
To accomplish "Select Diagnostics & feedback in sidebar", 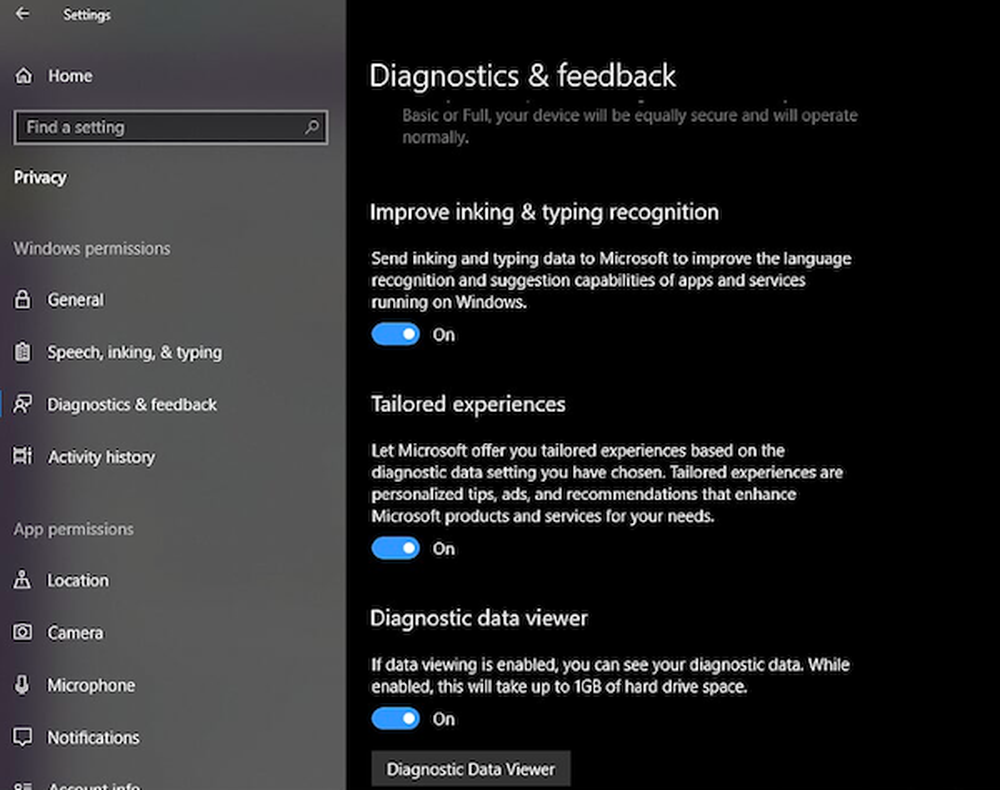I will [132, 405].
